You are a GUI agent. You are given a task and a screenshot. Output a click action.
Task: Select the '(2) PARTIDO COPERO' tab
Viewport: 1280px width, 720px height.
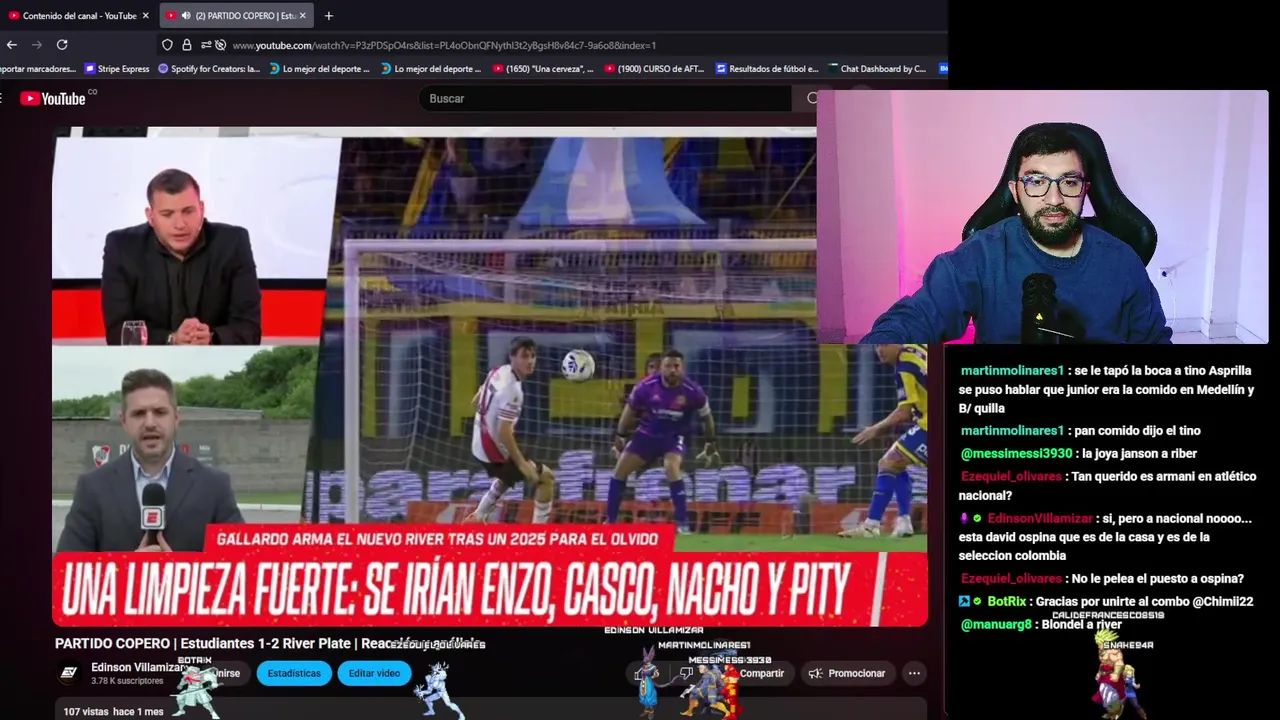236,16
